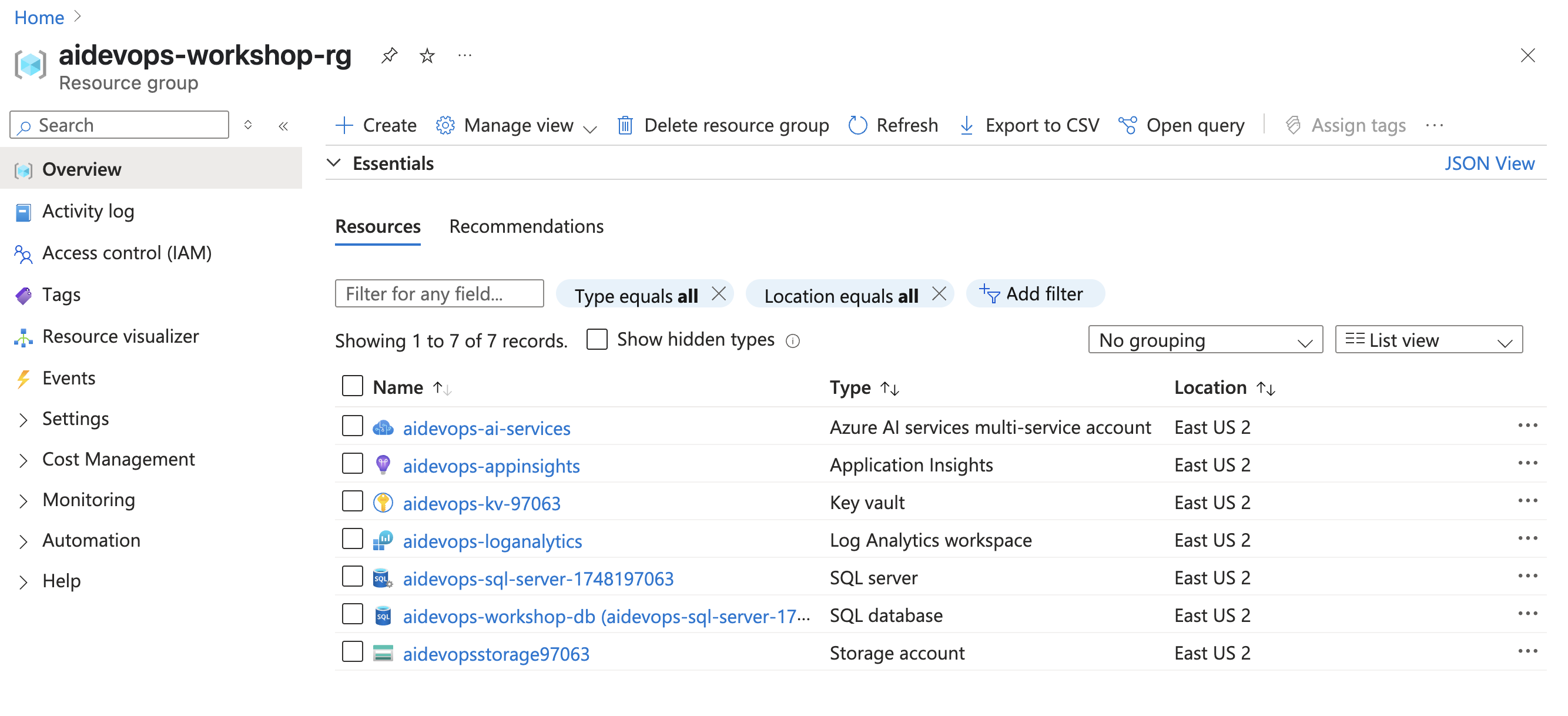
Task: Collapse the left sidebar menu
Action: (x=283, y=126)
